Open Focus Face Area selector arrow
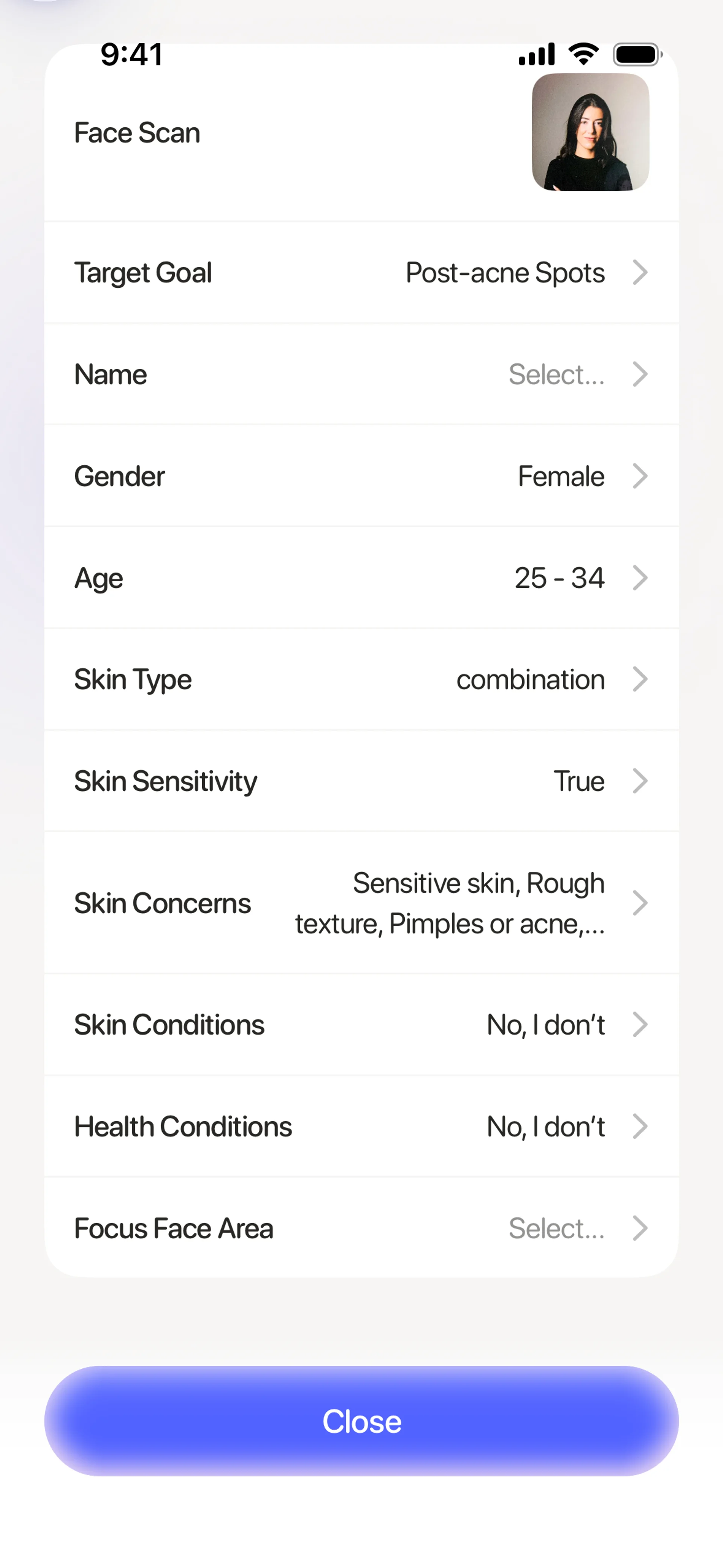The width and height of the screenshot is (723, 1568). pos(640,1228)
